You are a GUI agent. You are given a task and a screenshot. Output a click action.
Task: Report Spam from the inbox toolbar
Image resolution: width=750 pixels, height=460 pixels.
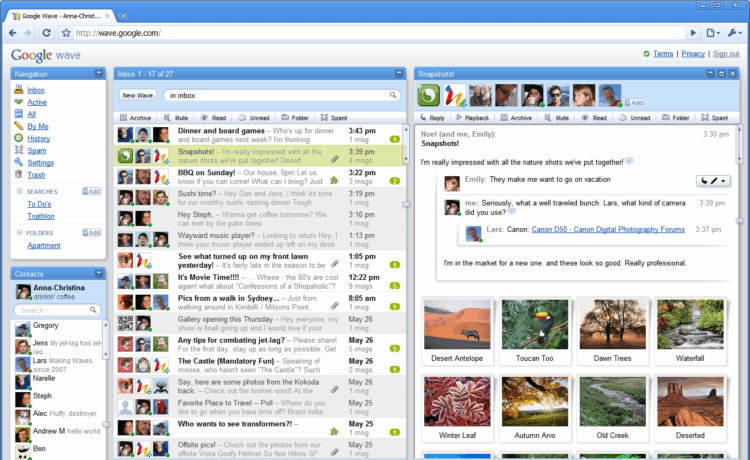click(x=334, y=118)
